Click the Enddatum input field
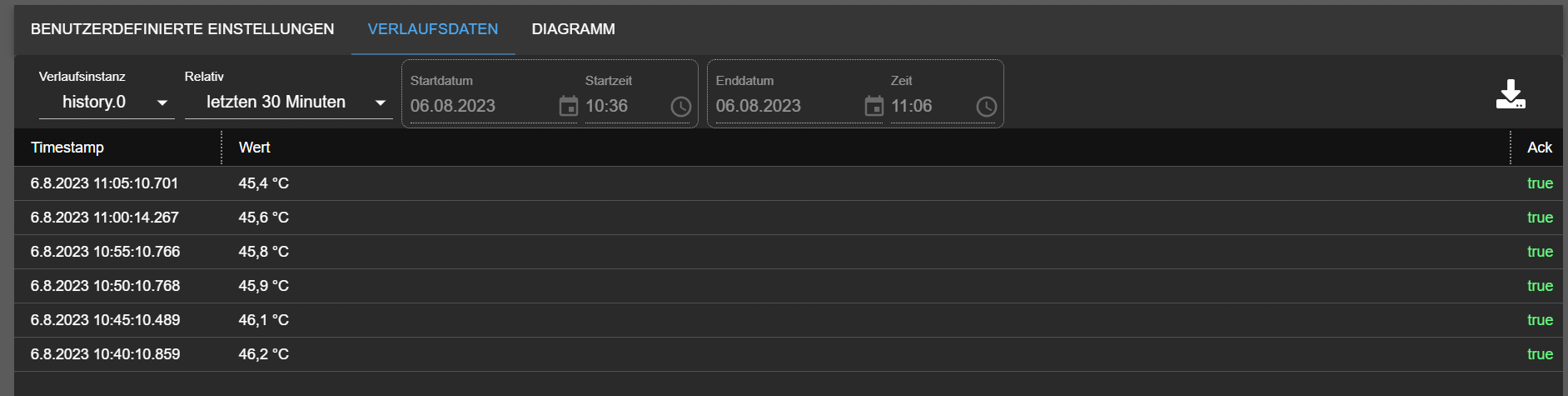 tap(784, 106)
